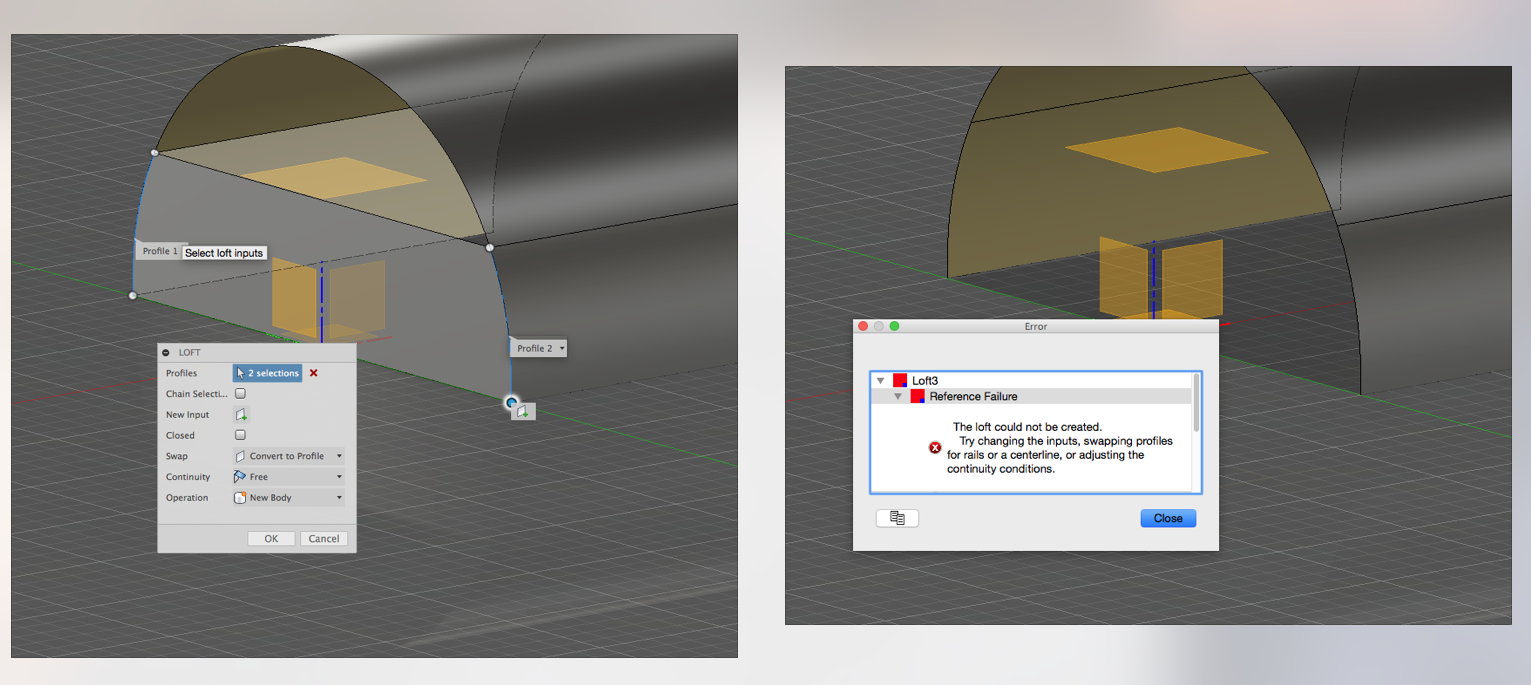Click the Select loft inputs tooltip
The height and width of the screenshot is (685, 1531).
coord(224,253)
